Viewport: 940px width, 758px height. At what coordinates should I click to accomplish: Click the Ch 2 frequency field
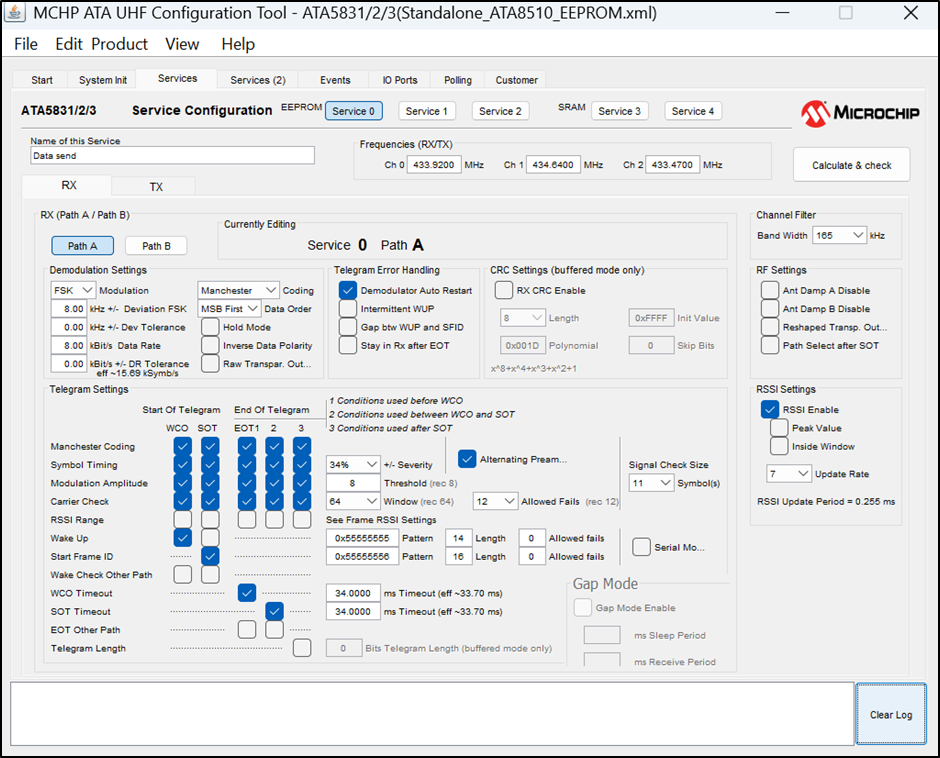tap(672, 164)
